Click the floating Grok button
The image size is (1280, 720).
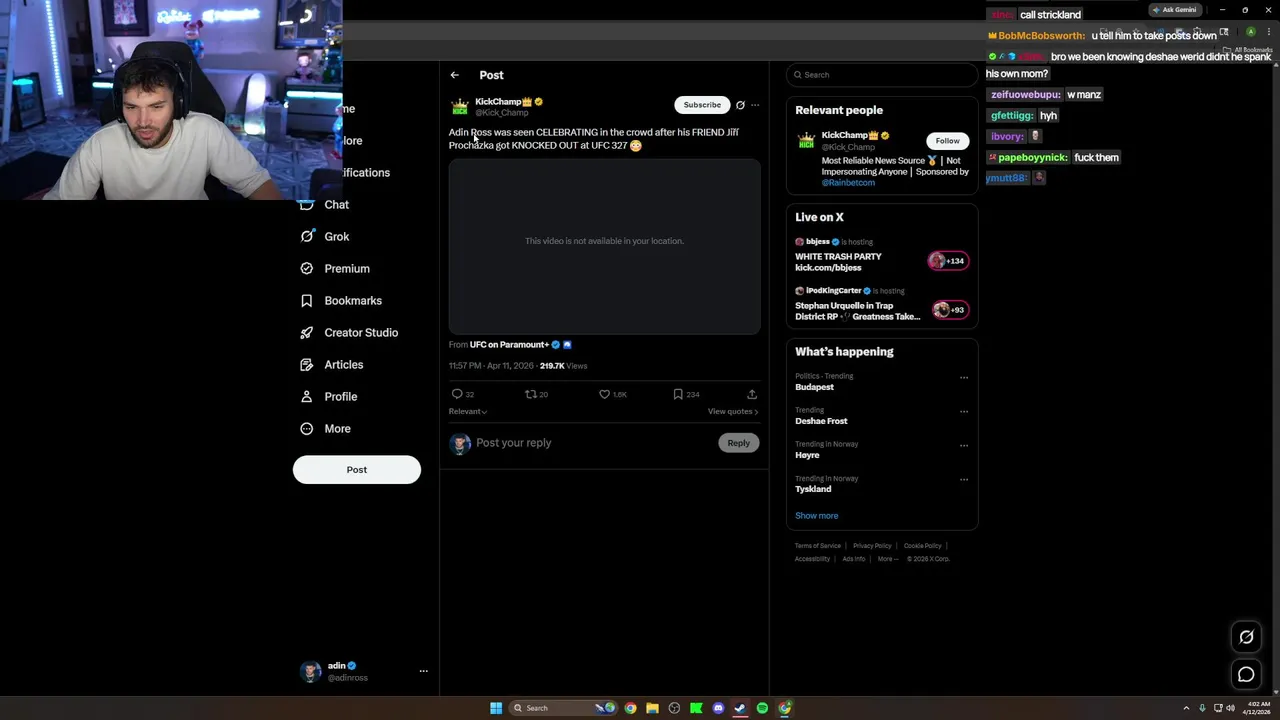pyautogui.click(x=1246, y=637)
